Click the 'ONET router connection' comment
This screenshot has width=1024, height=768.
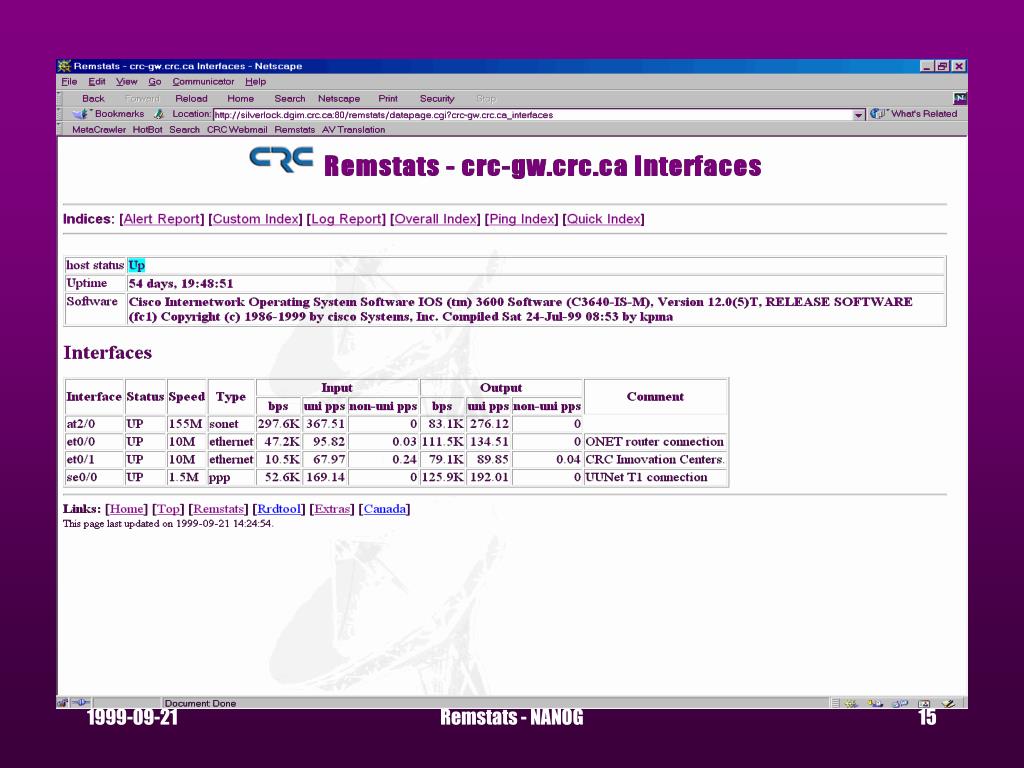(654, 441)
